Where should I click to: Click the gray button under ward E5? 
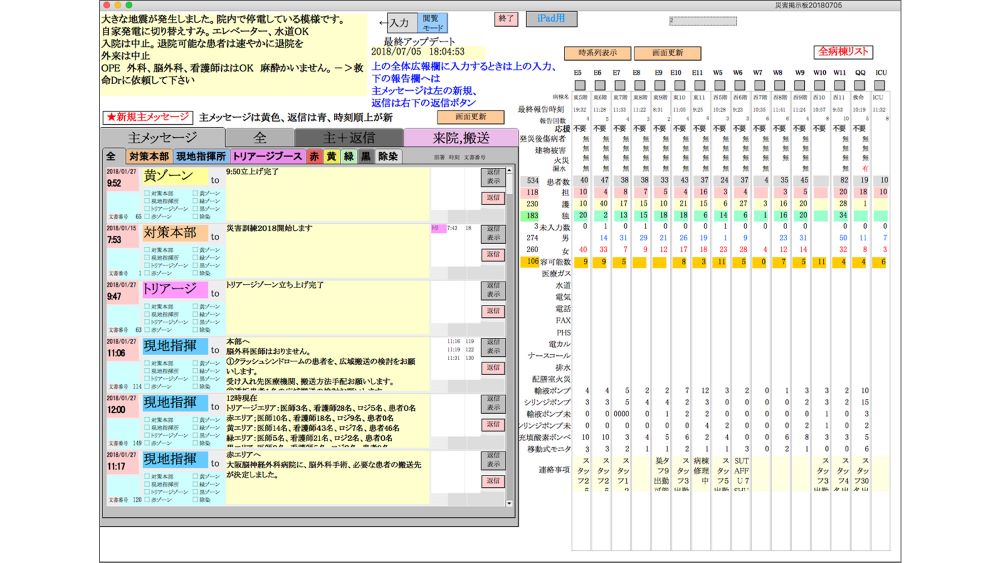[x=580, y=85]
